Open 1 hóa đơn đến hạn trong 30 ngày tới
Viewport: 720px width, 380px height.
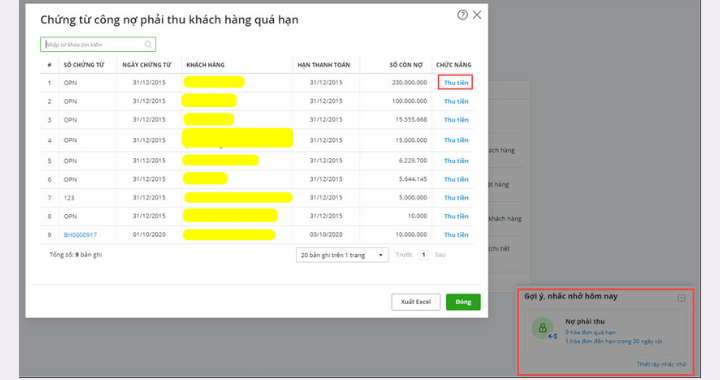[x=613, y=341]
